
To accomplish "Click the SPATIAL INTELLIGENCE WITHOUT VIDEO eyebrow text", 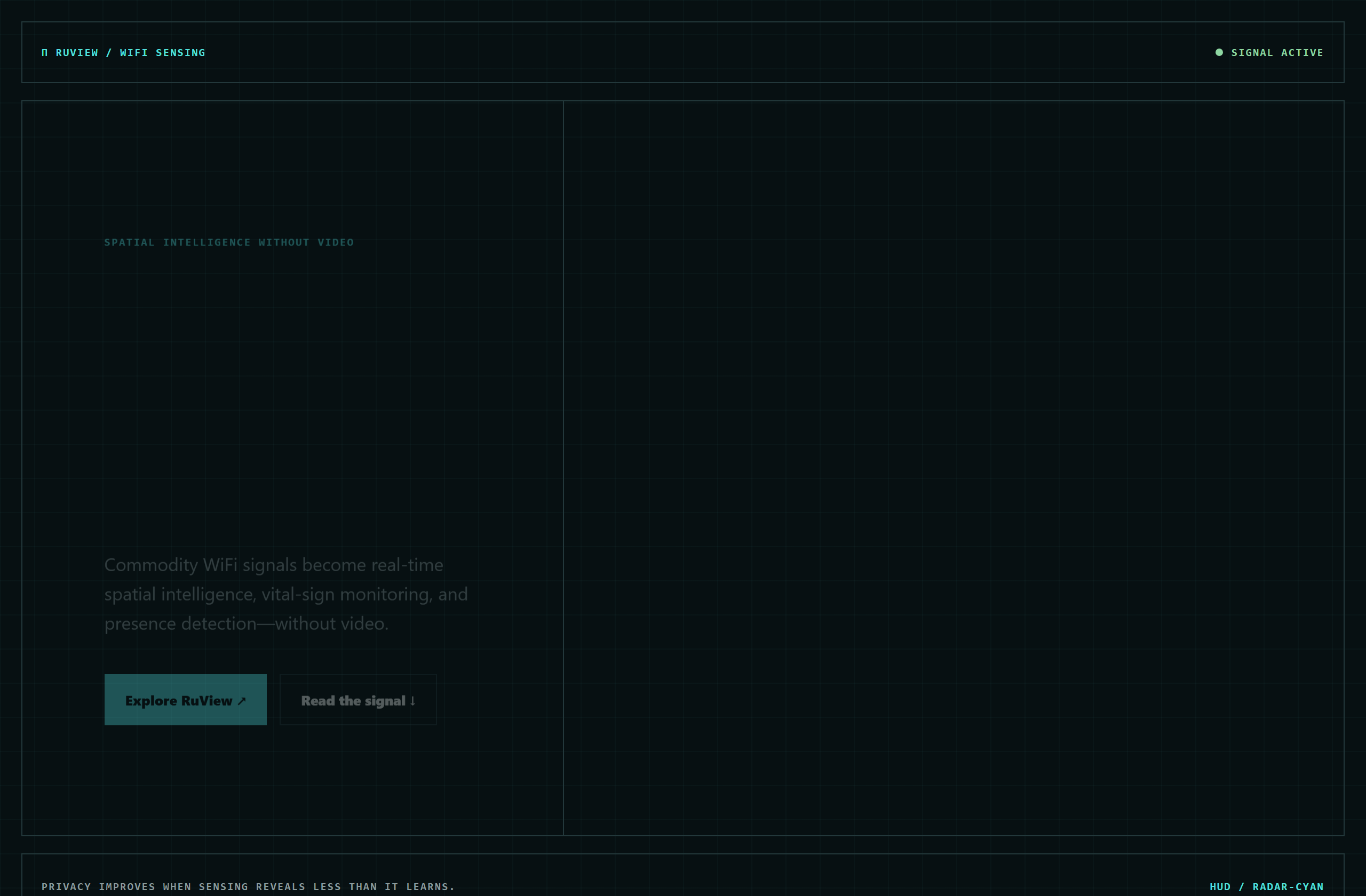I will pos(229,242).
